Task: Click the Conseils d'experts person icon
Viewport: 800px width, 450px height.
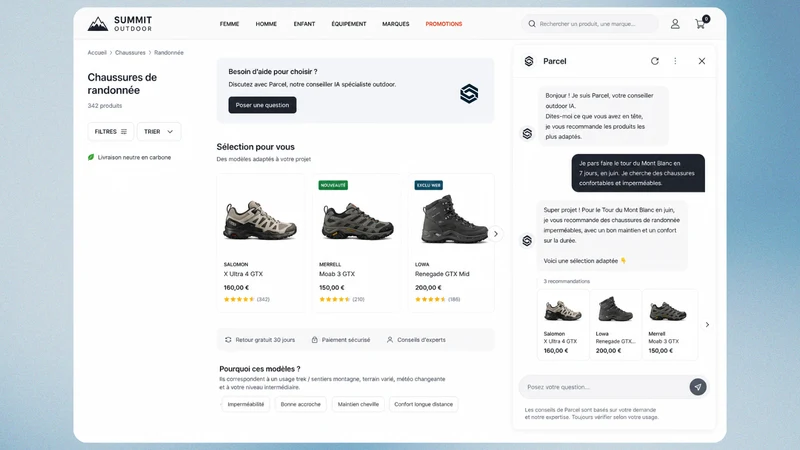Action: [390, 340]
